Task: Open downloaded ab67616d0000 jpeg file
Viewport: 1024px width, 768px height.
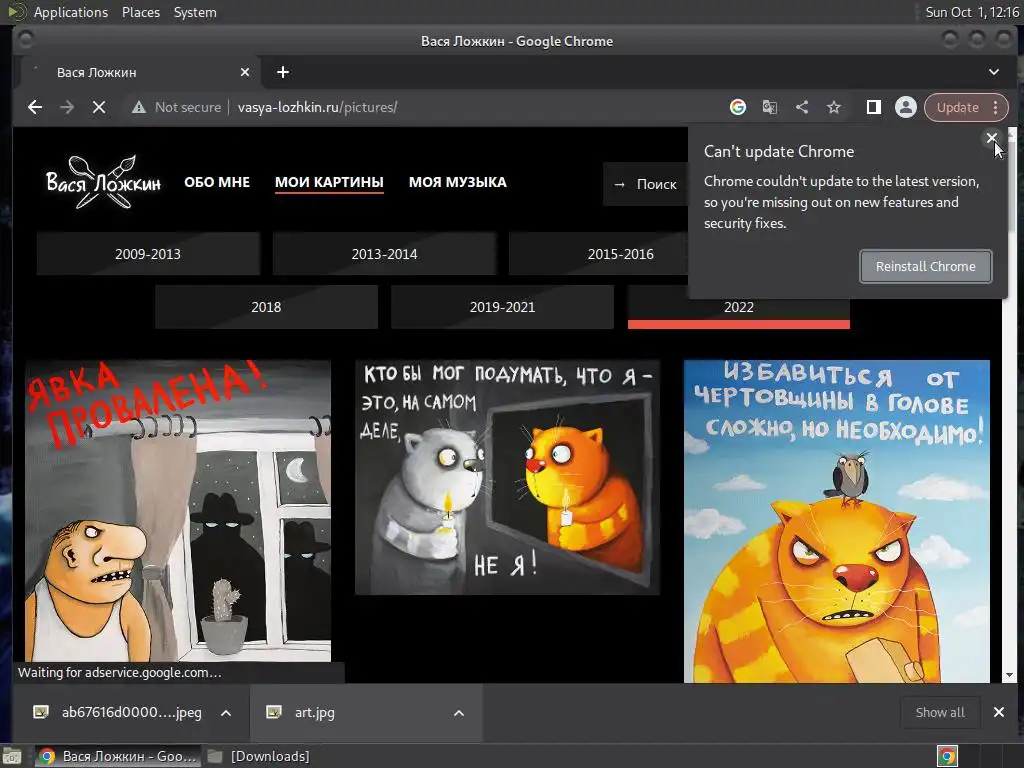Action: click(119, 712)
